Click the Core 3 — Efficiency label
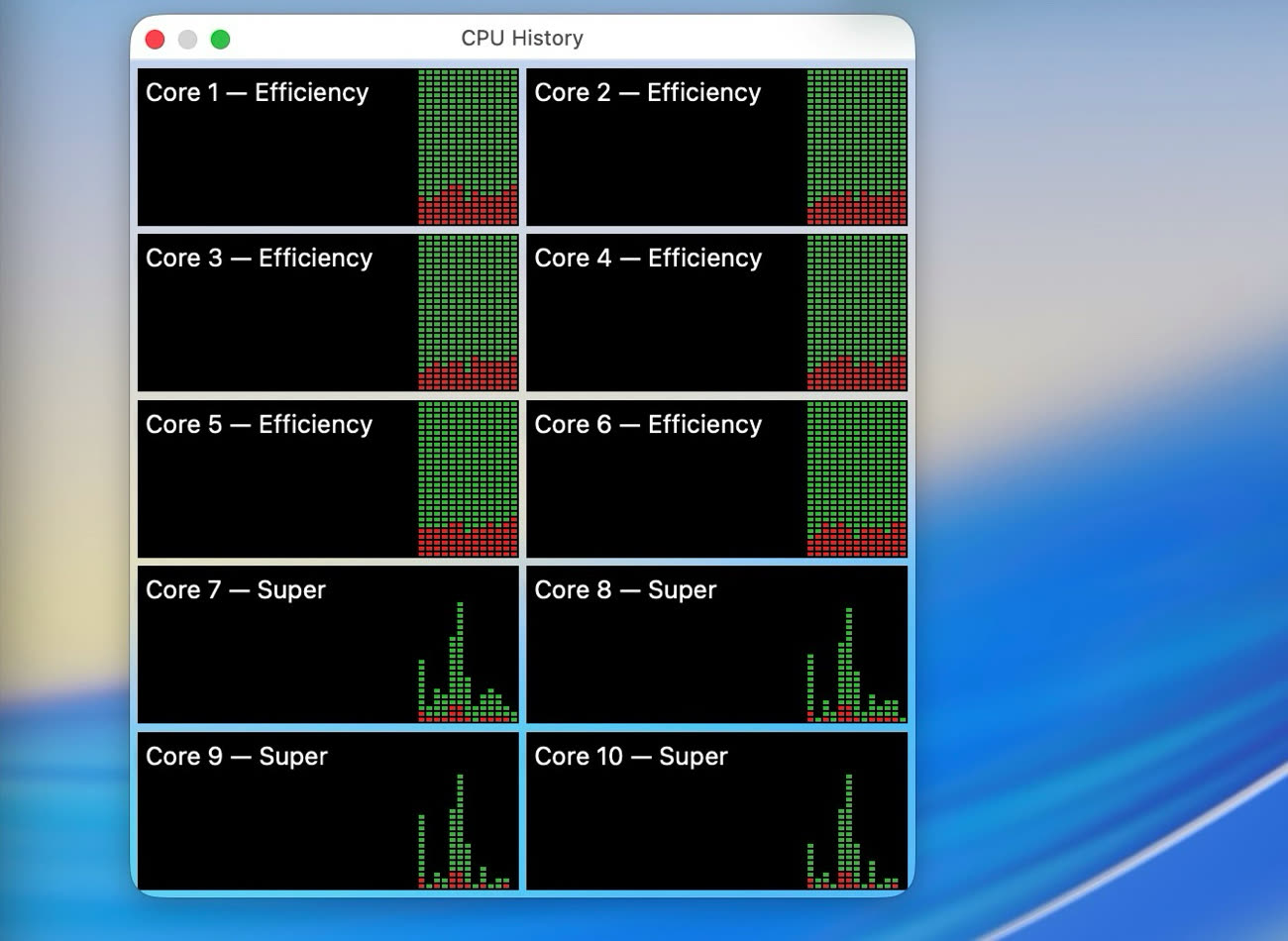Screen dimensions: 1288x941 pos(259,259)
